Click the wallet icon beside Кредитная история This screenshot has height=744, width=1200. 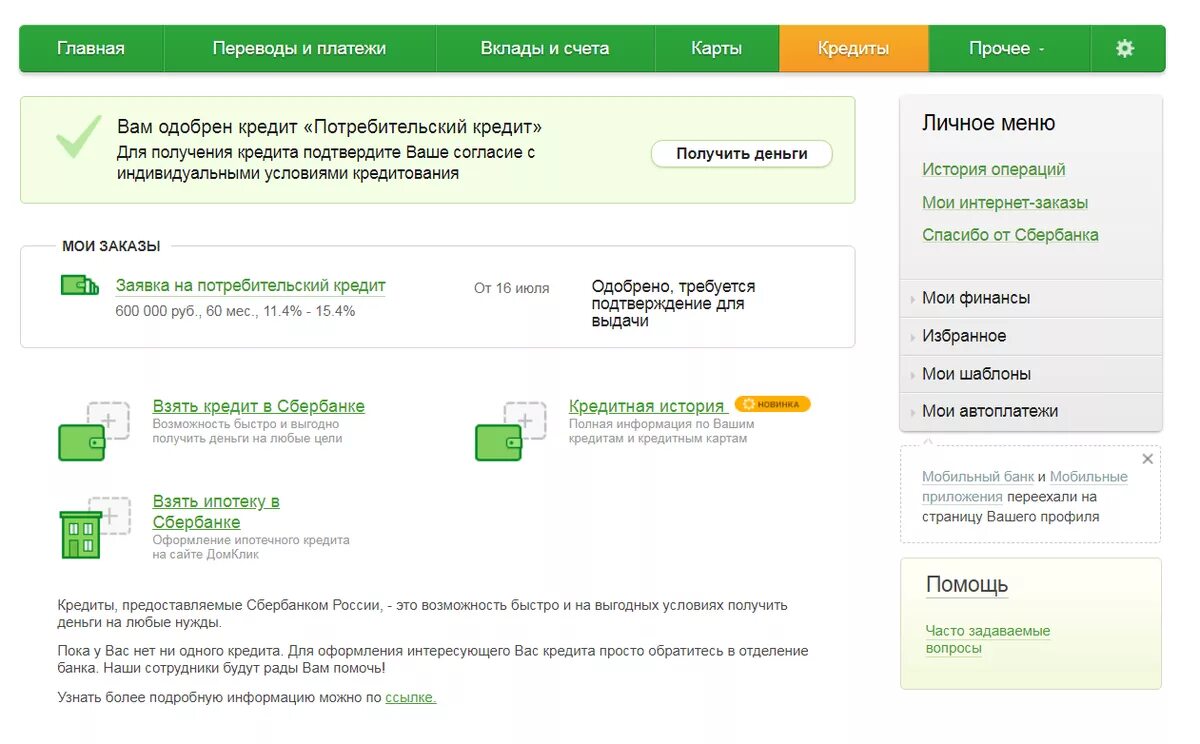click(510, 431)
